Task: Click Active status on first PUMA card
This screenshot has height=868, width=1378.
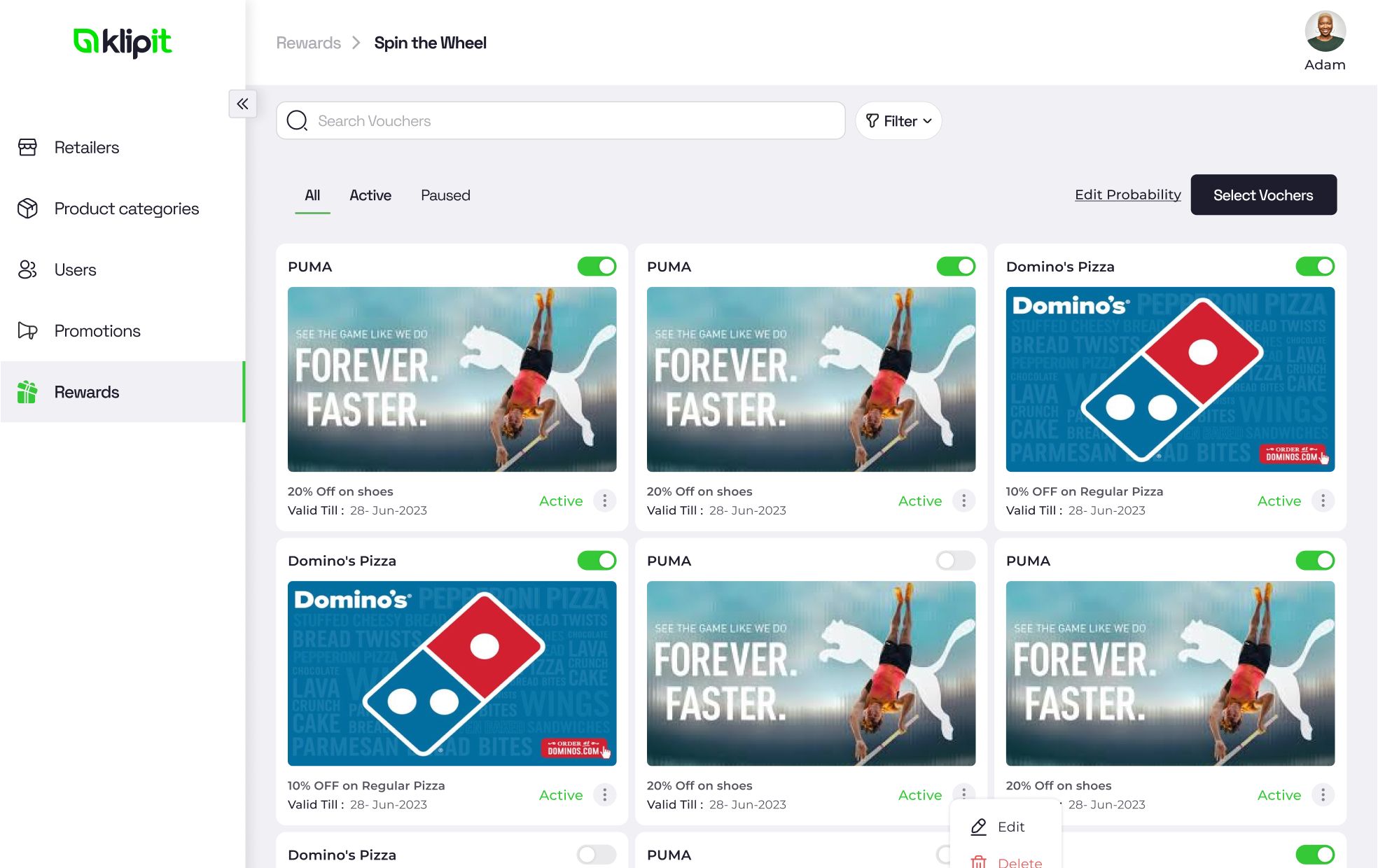Action: click(561, 500)
